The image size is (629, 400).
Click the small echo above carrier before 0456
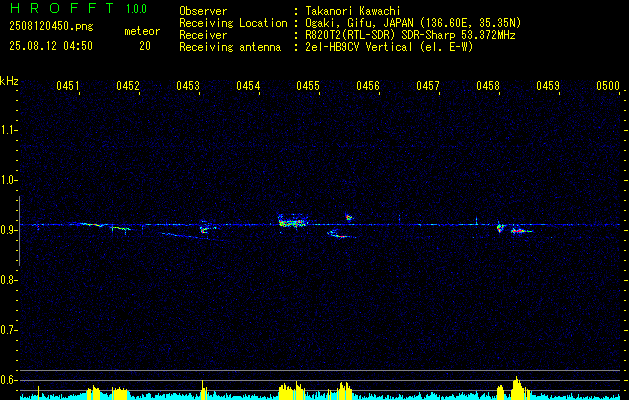pyautogui.click(x=349, y=217)
